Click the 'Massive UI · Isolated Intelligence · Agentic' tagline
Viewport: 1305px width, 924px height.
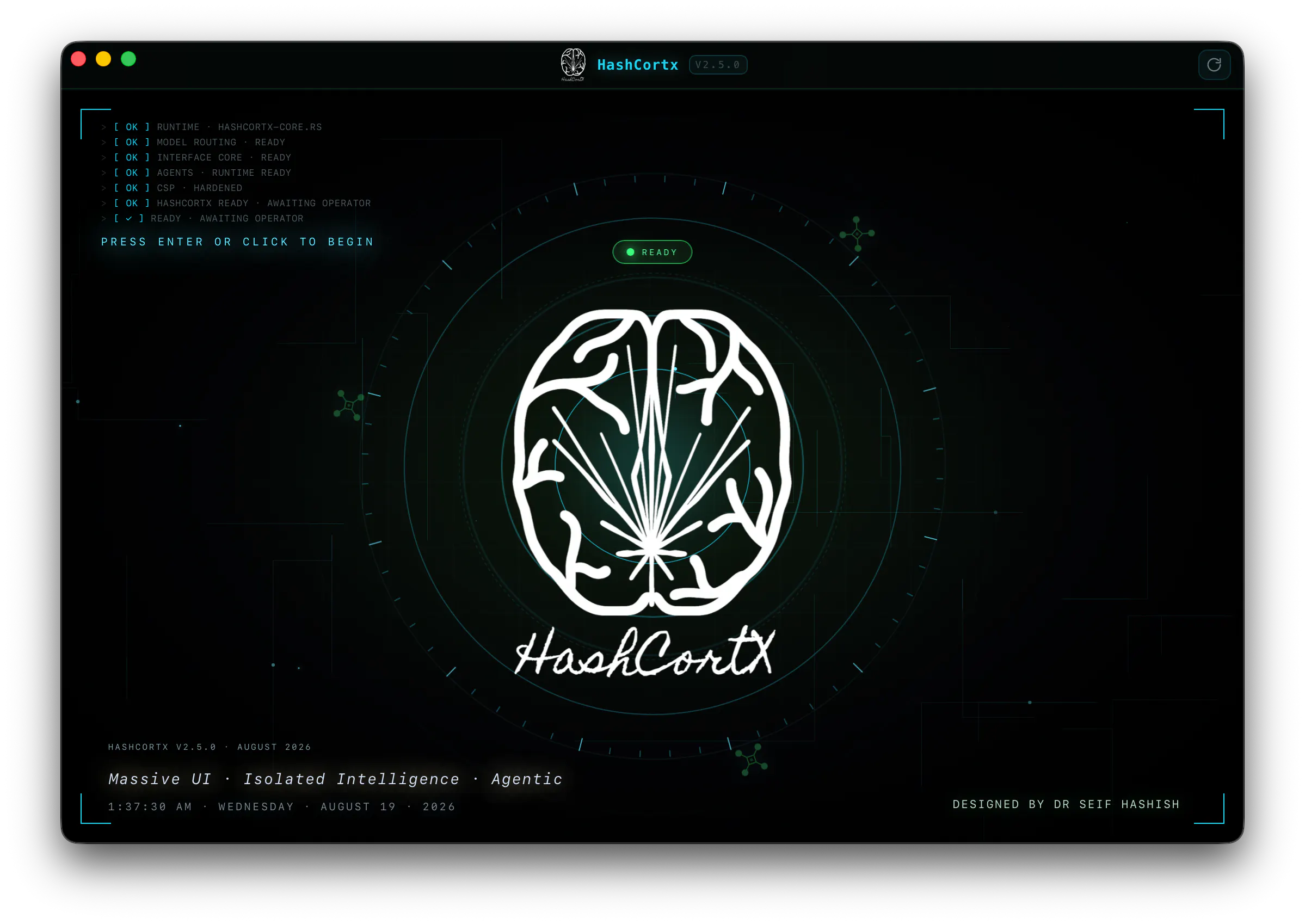click(x=335, y=778)
